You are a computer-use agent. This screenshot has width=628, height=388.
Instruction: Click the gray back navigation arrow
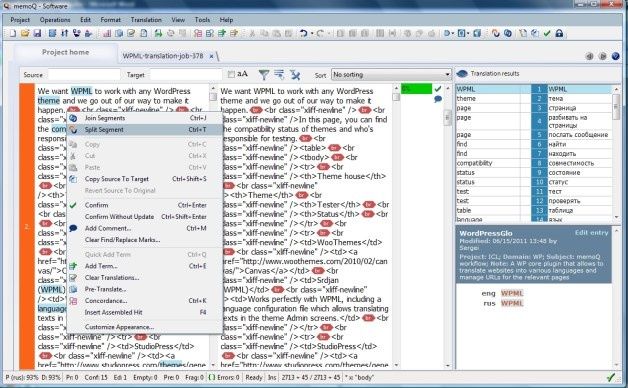tap(590, 56)
